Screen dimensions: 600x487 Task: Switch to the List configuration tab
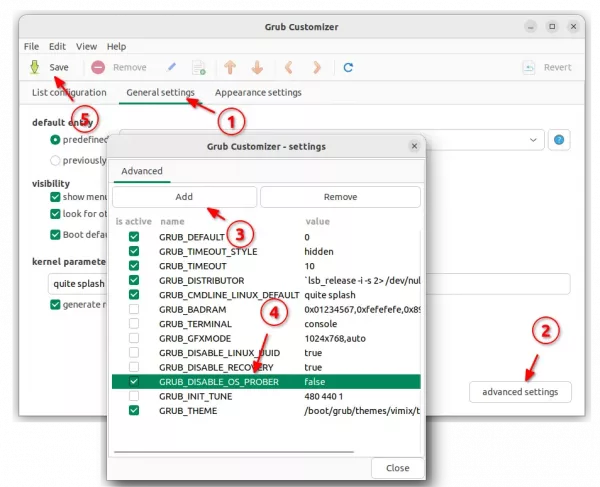click(x=69, y=93)
